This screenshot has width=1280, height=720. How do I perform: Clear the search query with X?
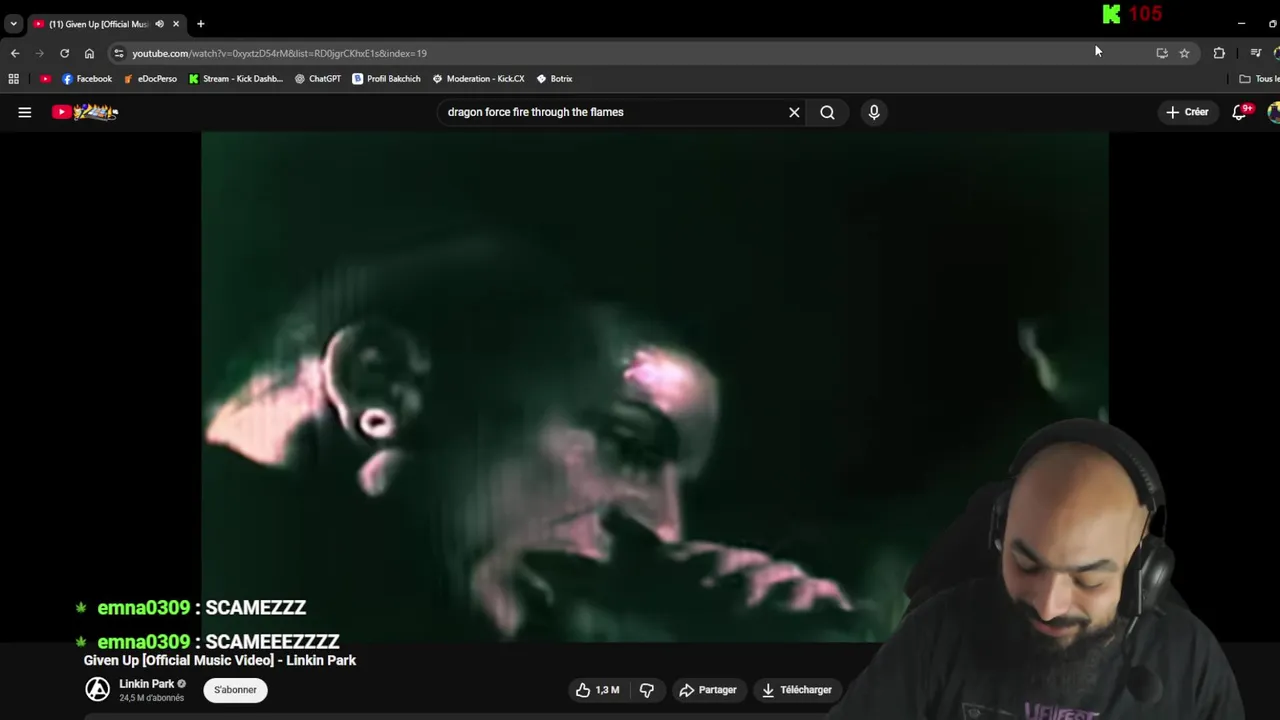pyautogui.click(x=794, y=112)
